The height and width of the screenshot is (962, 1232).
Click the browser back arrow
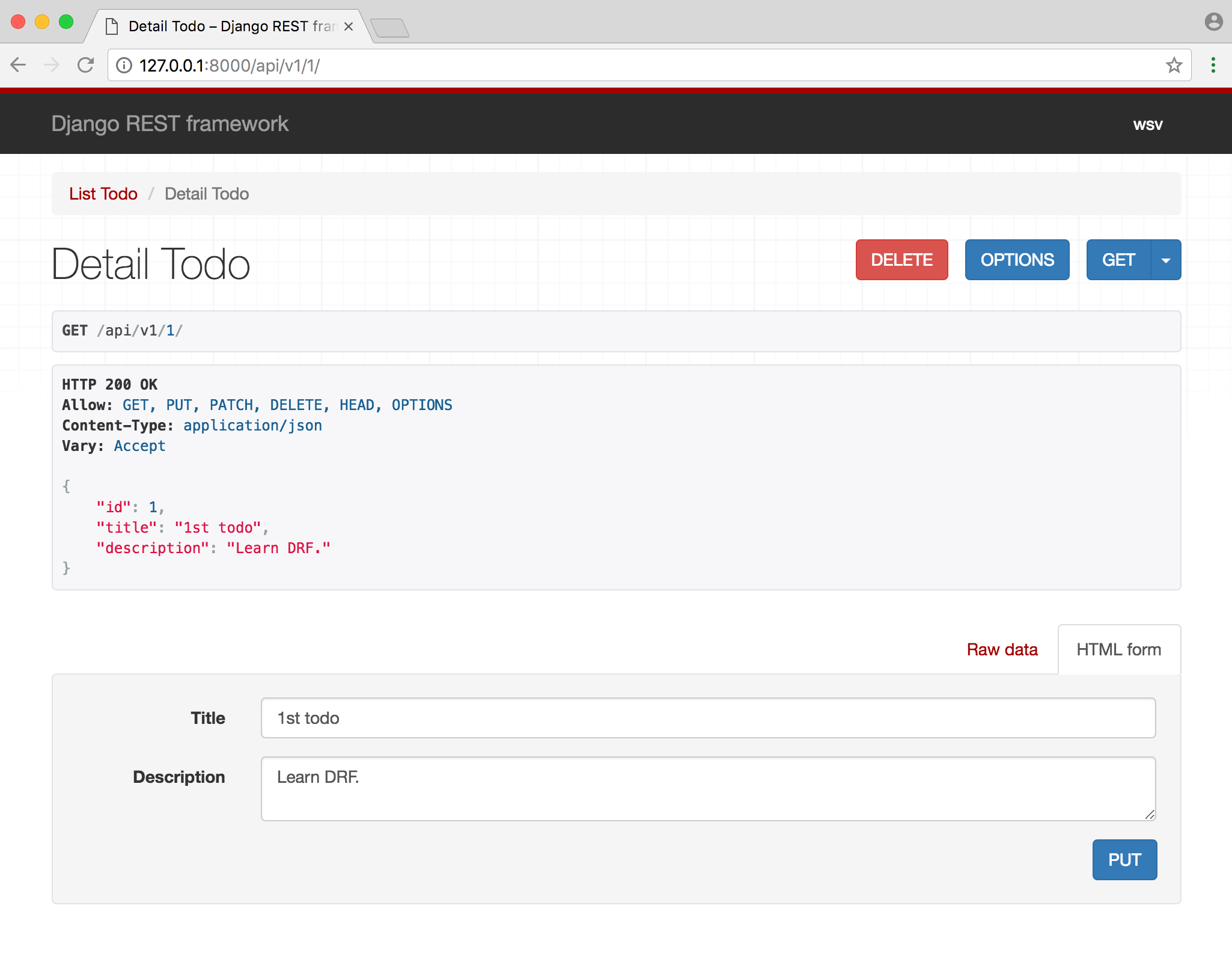(x=18, y=65)
